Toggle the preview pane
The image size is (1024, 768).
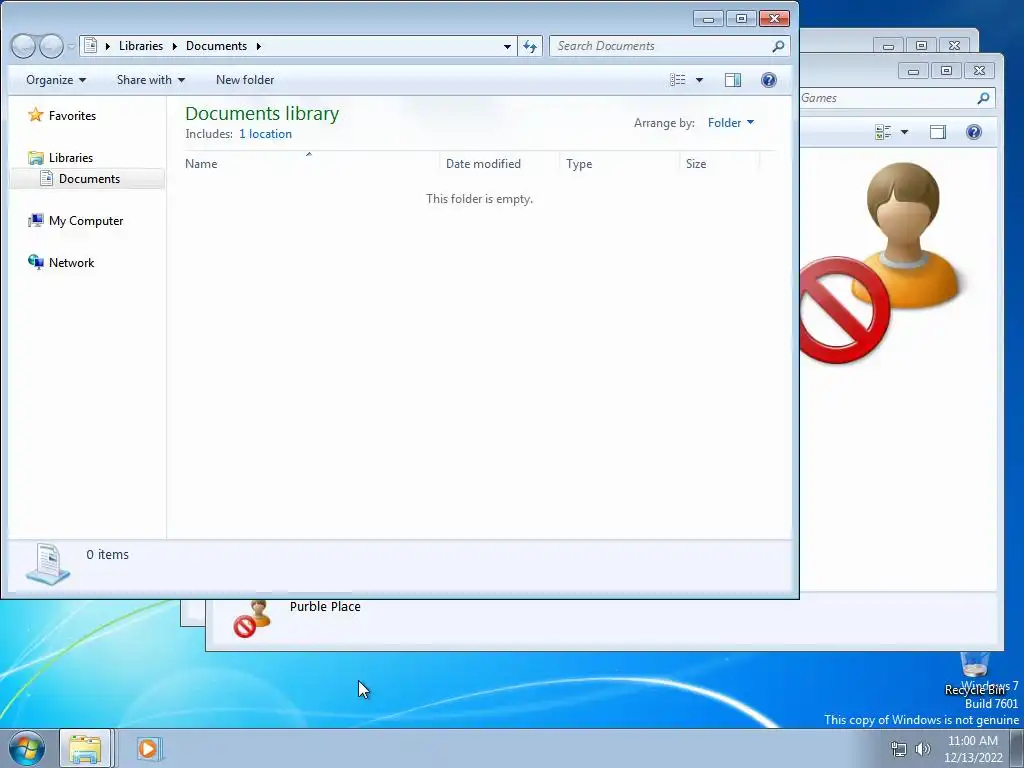pos(733,80)
